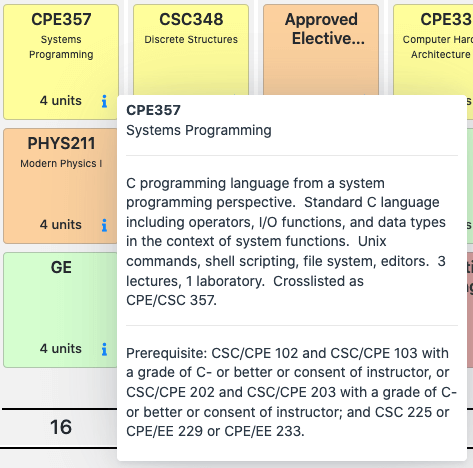Select the Approved Elective card
Image resolution: width=473 pixels, height=468 pixels.
point(321,50)
